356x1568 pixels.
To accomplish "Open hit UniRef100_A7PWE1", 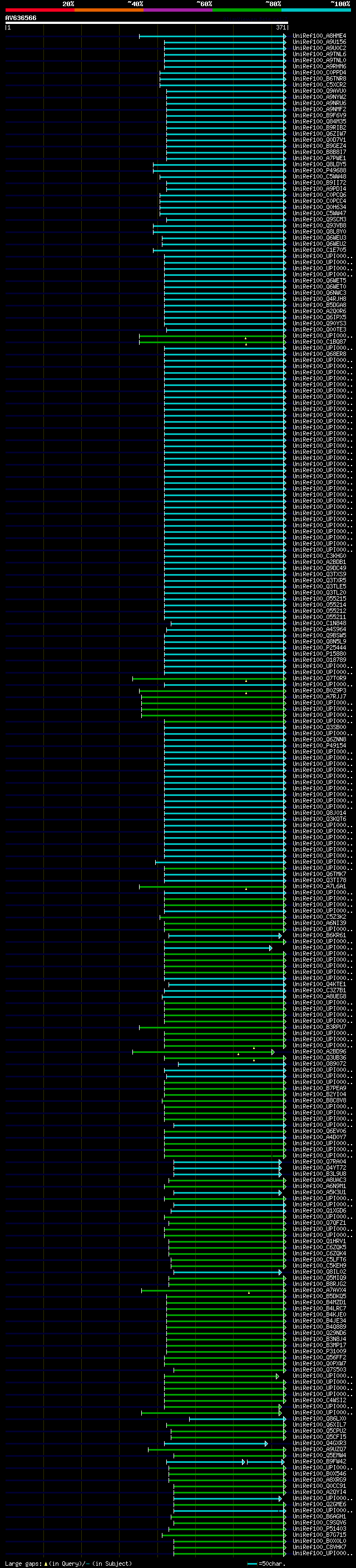I will point(319,159).
